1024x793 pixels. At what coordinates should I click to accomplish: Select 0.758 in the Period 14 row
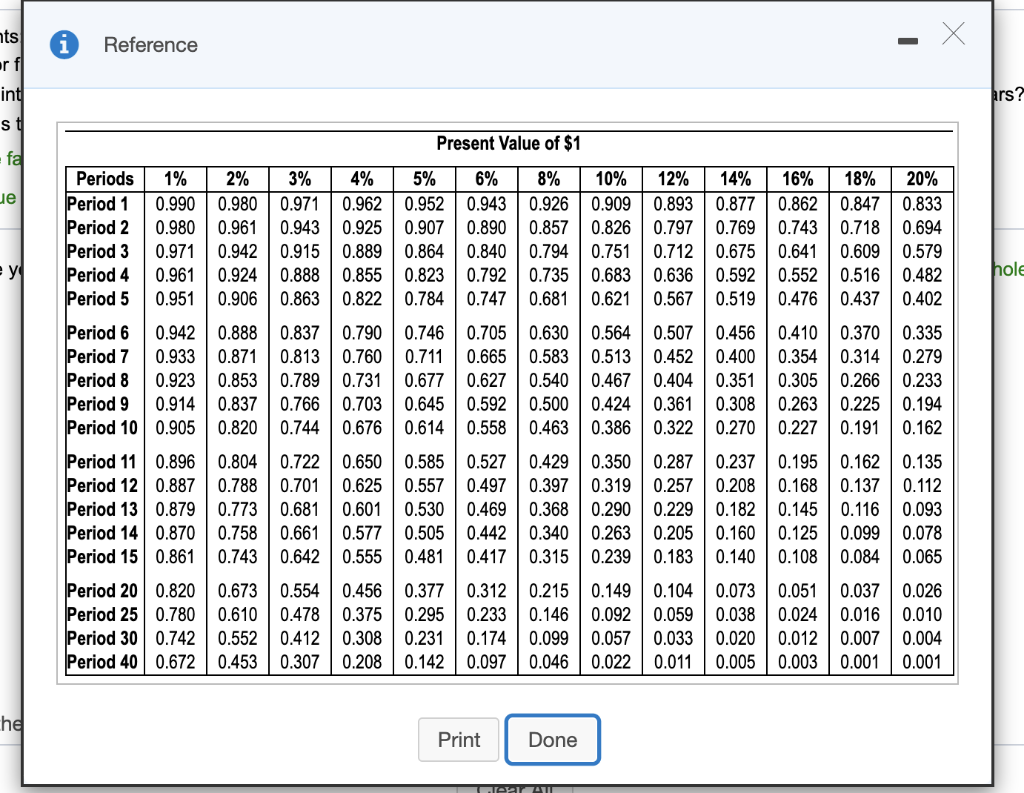coord(237,533)
